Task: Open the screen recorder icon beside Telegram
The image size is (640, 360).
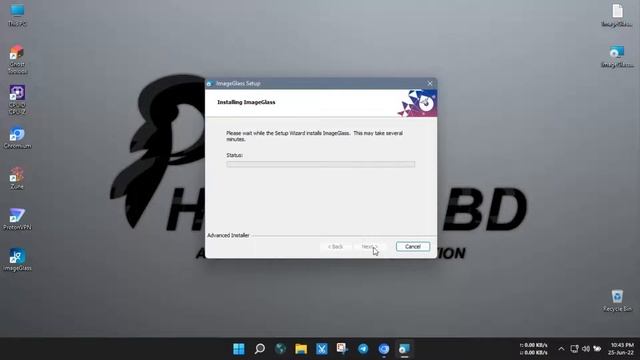Action: (x=342, y=349)
